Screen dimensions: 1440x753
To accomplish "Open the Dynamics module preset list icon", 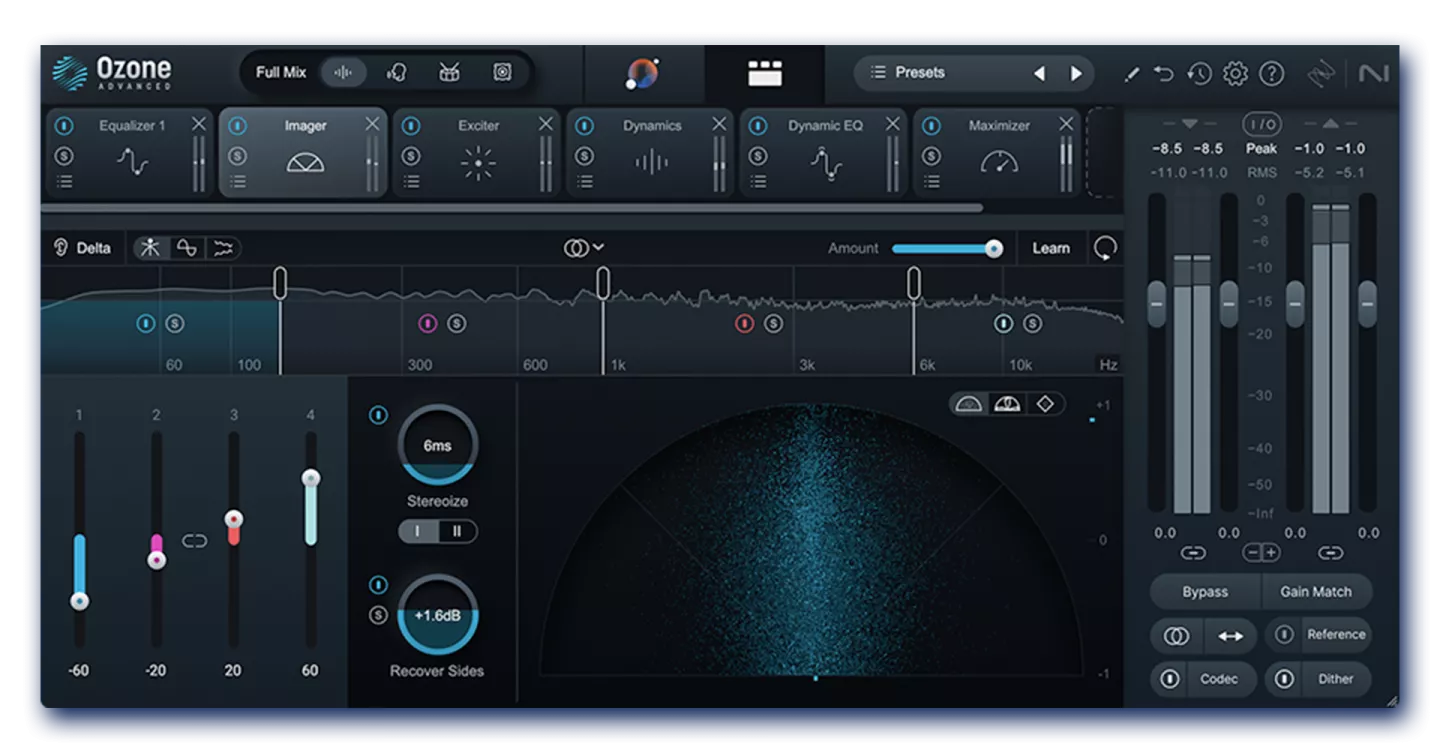I will (x=585, y=182).
